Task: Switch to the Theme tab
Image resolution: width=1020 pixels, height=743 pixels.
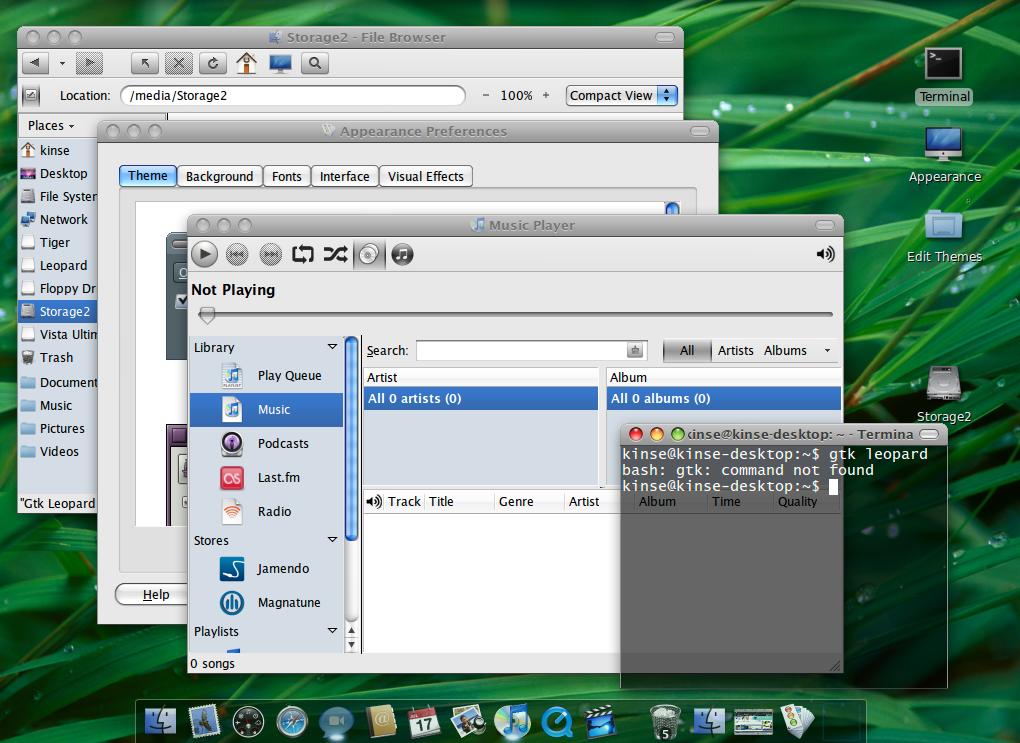Action: click(x=148, y=176)
